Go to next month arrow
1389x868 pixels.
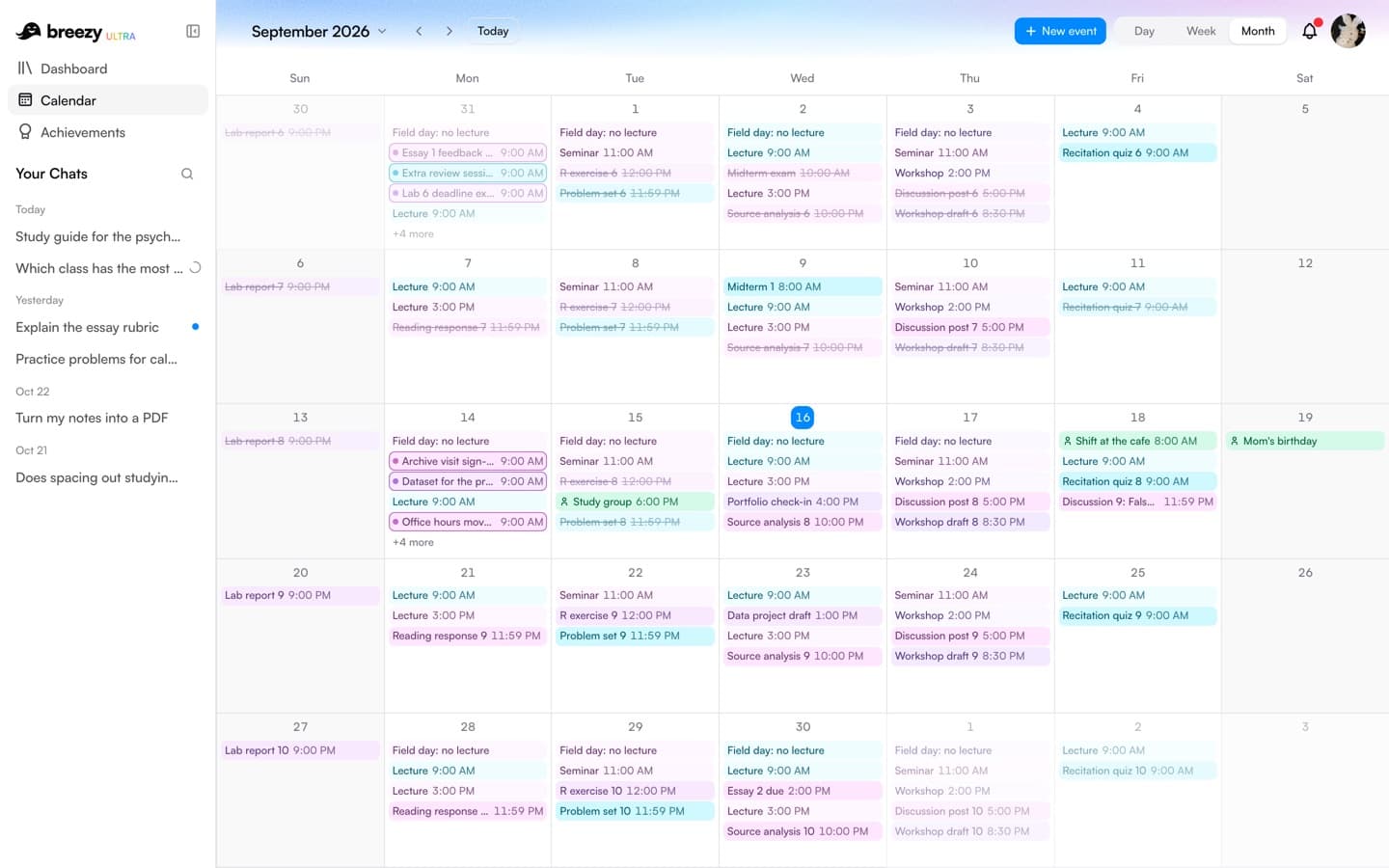(449, 31)
